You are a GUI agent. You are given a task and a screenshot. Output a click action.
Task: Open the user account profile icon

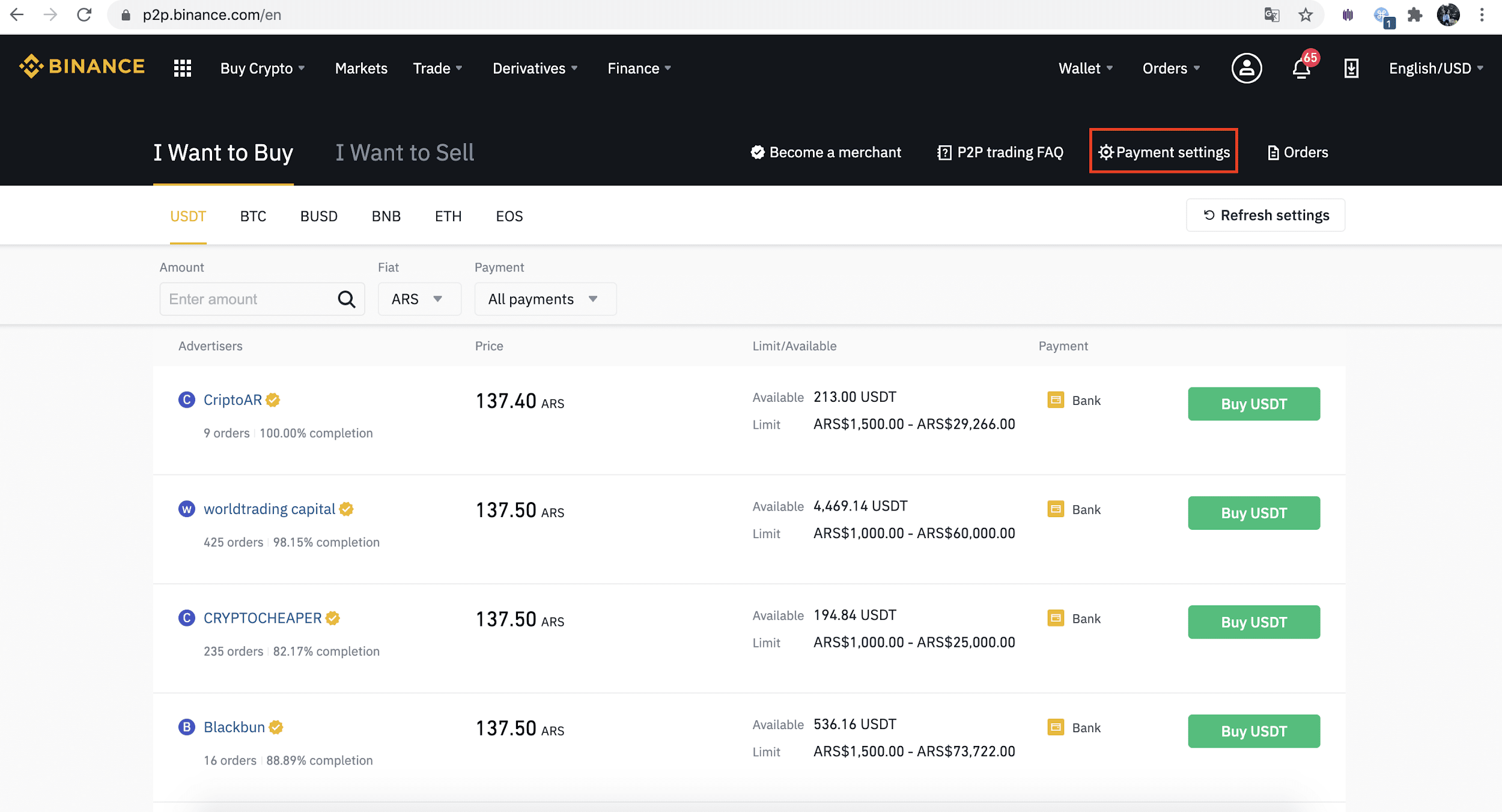coord(1247,68)
